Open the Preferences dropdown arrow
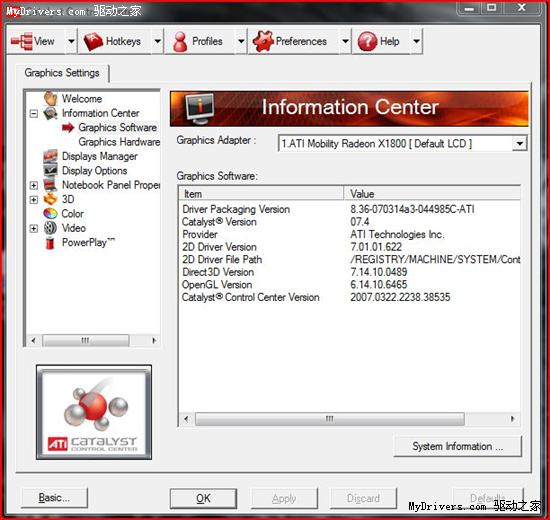550x520 pixels. point(346,41)
